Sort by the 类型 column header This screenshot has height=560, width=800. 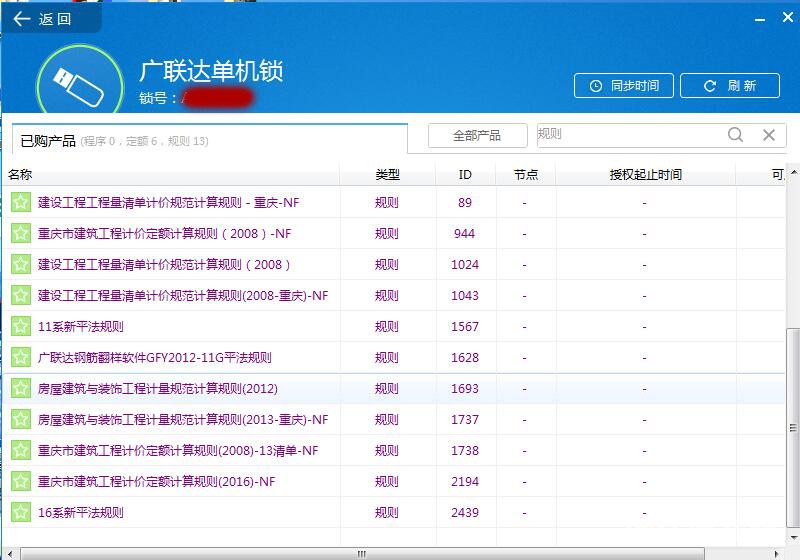[387, 175]
